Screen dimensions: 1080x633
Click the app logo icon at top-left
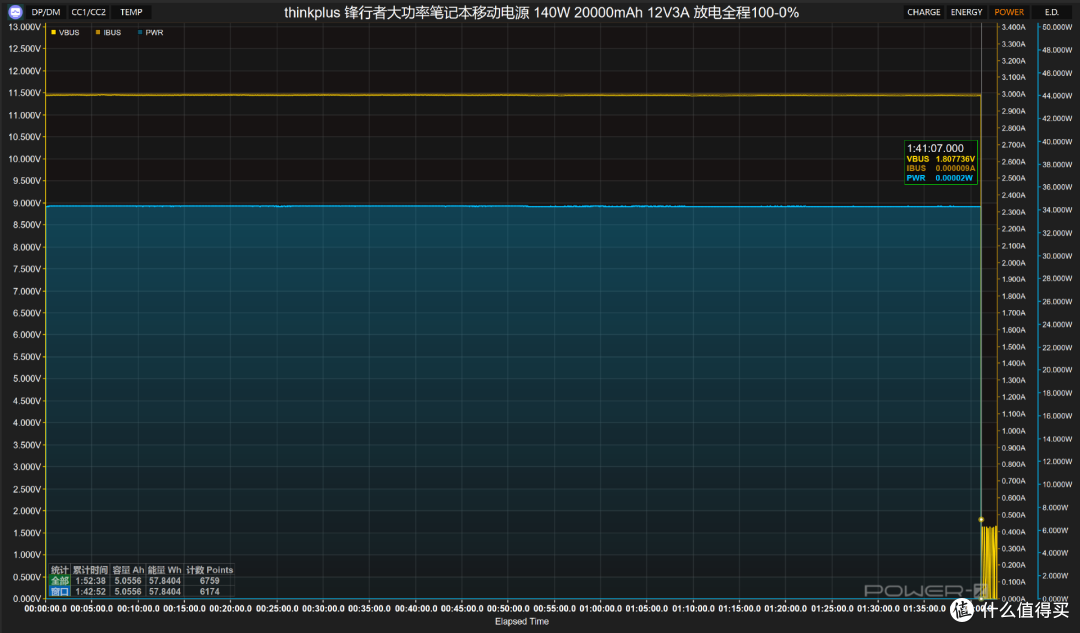pos(15,12)
